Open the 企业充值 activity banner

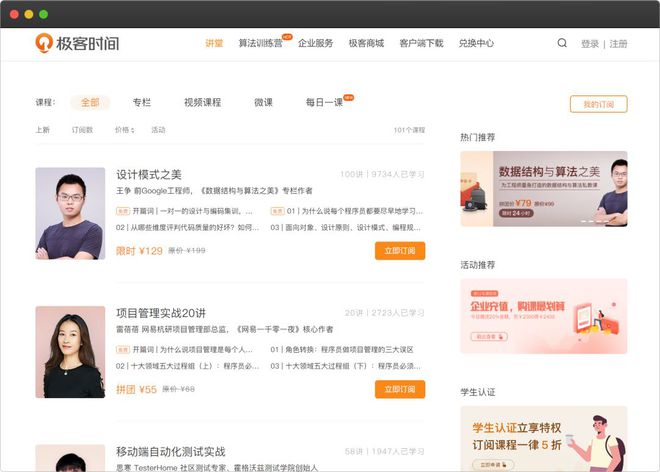click(x=544, y=316)
